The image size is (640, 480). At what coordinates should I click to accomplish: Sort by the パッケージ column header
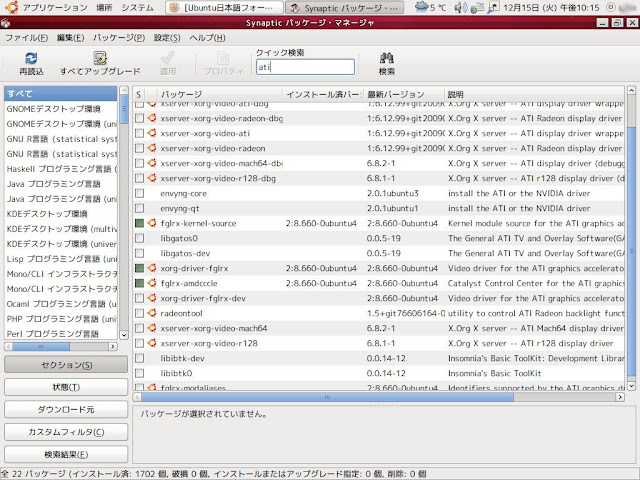click(220, 94)
